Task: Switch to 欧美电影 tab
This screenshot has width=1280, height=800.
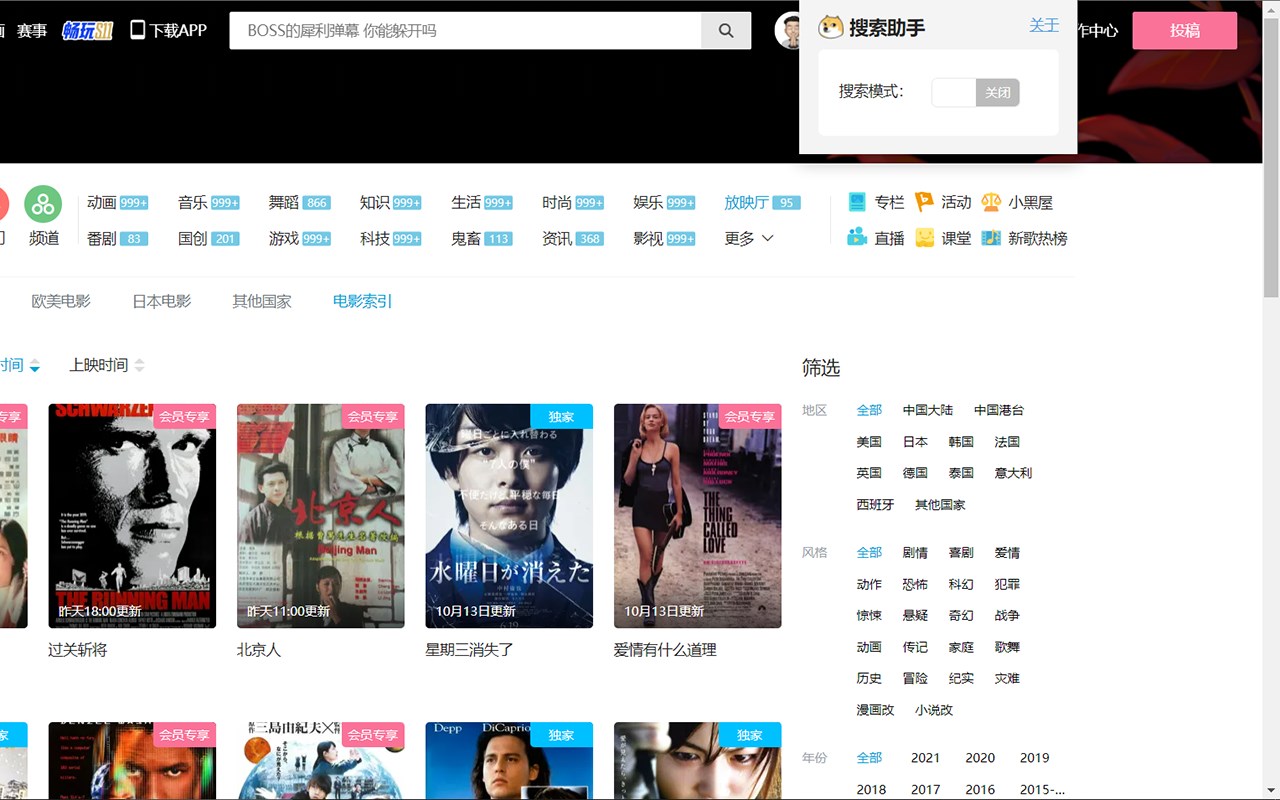Action: click(61, 301)
